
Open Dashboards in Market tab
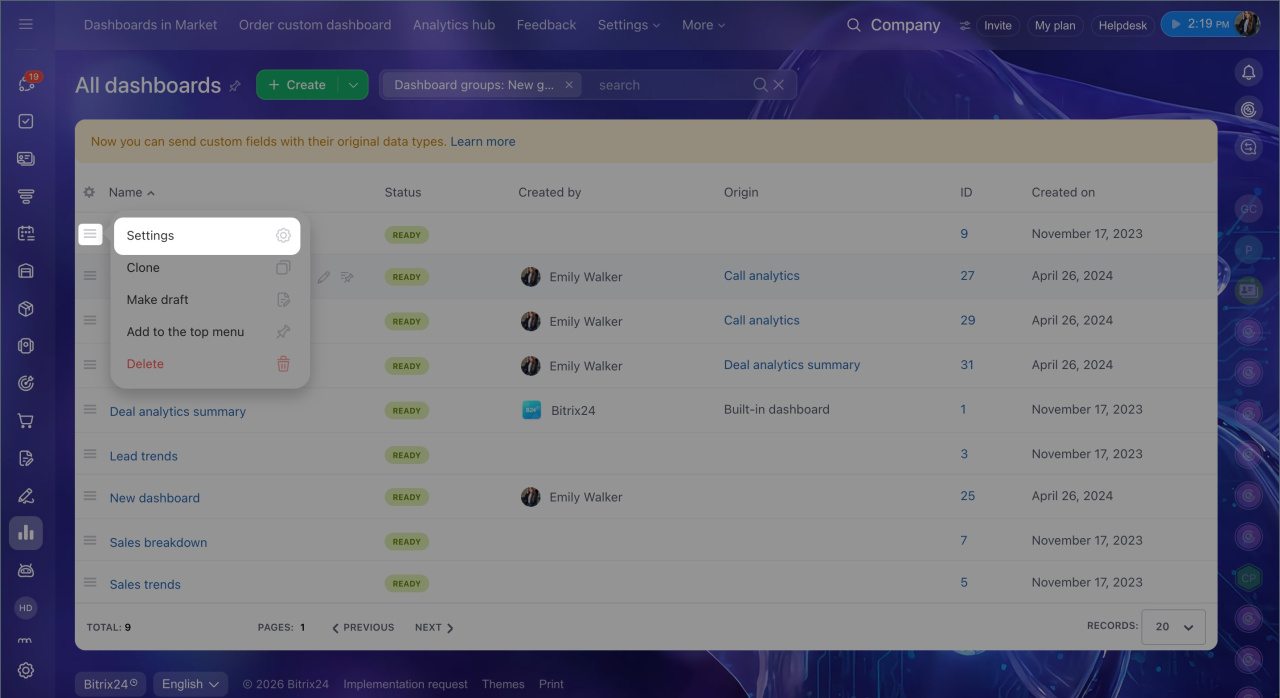pyautogui.click(x=150, y=25)
